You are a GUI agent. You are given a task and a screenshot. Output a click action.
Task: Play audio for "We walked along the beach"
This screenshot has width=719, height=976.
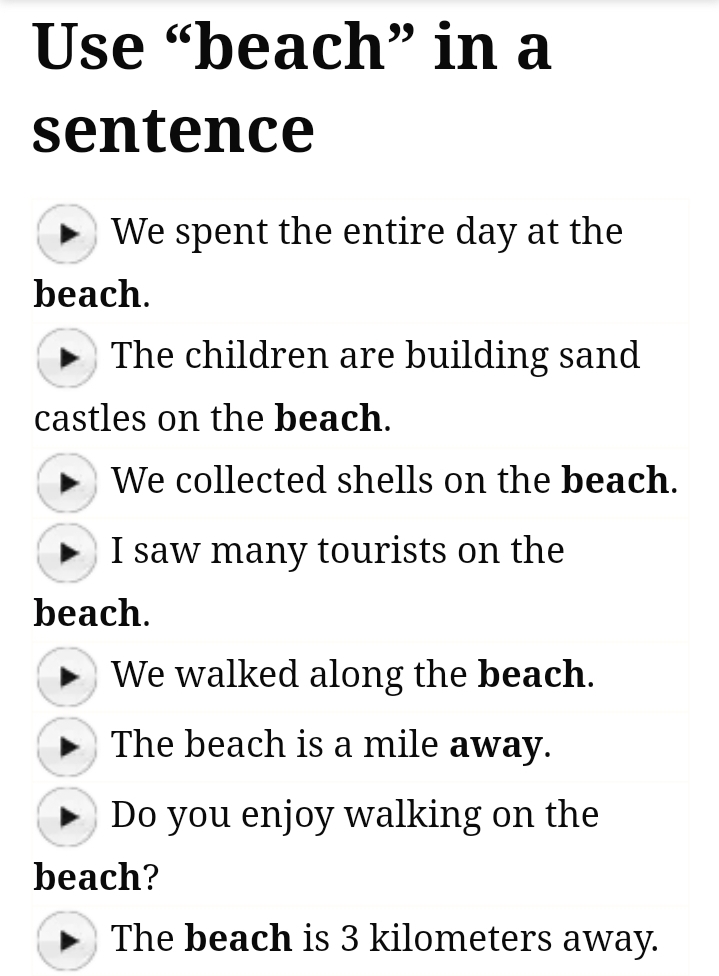[x=66, y=677]
